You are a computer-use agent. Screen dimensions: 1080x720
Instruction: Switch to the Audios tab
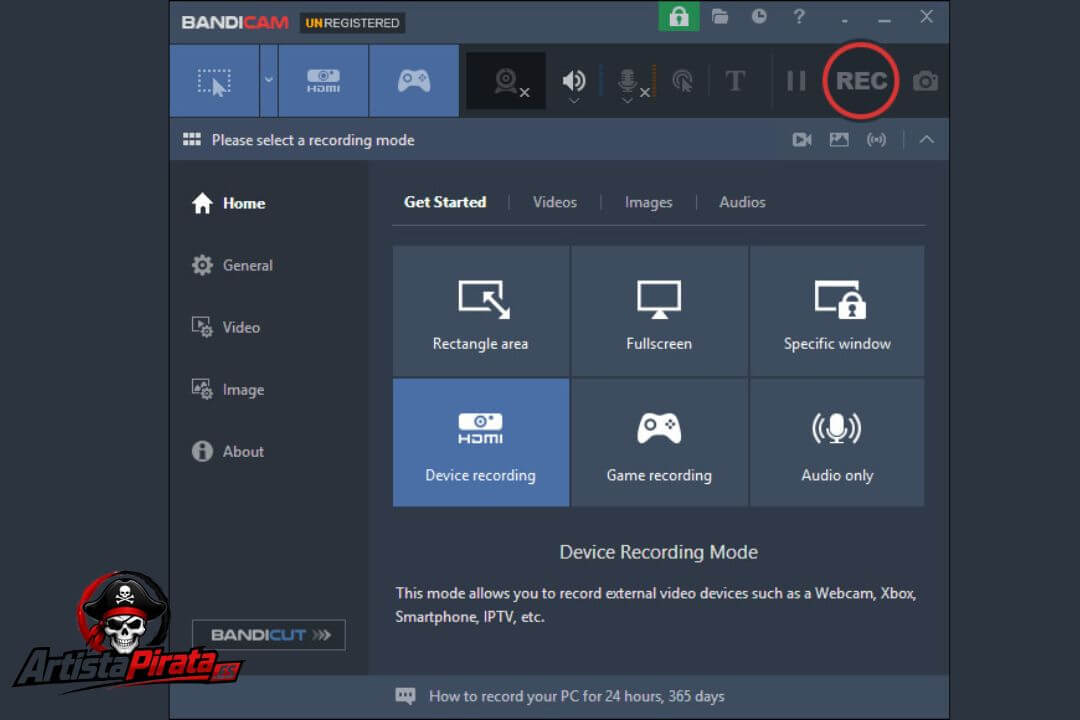[x=742, y=202]
